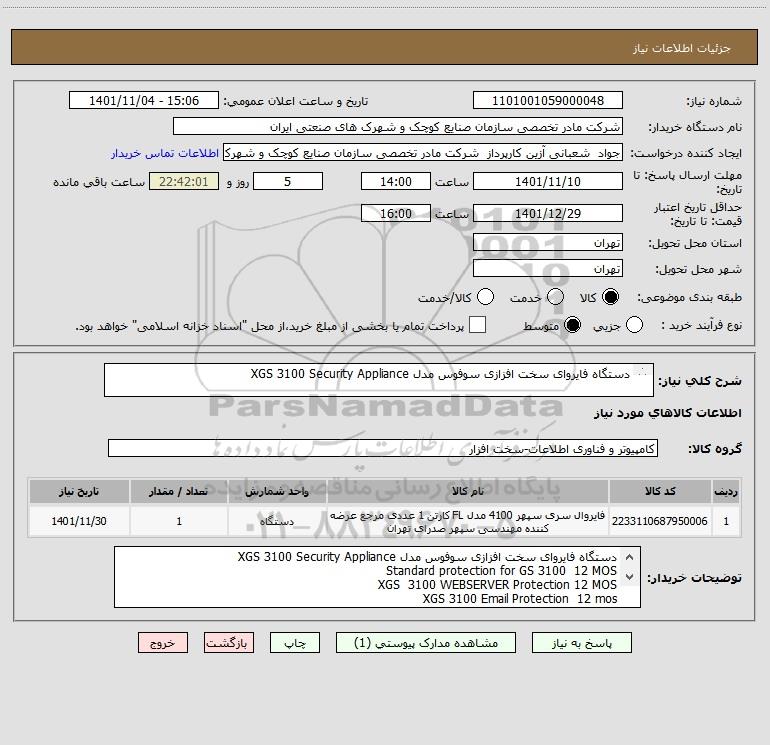The image size is (770, 745).
Task: Click the خروج exit button
Action: 163,643
